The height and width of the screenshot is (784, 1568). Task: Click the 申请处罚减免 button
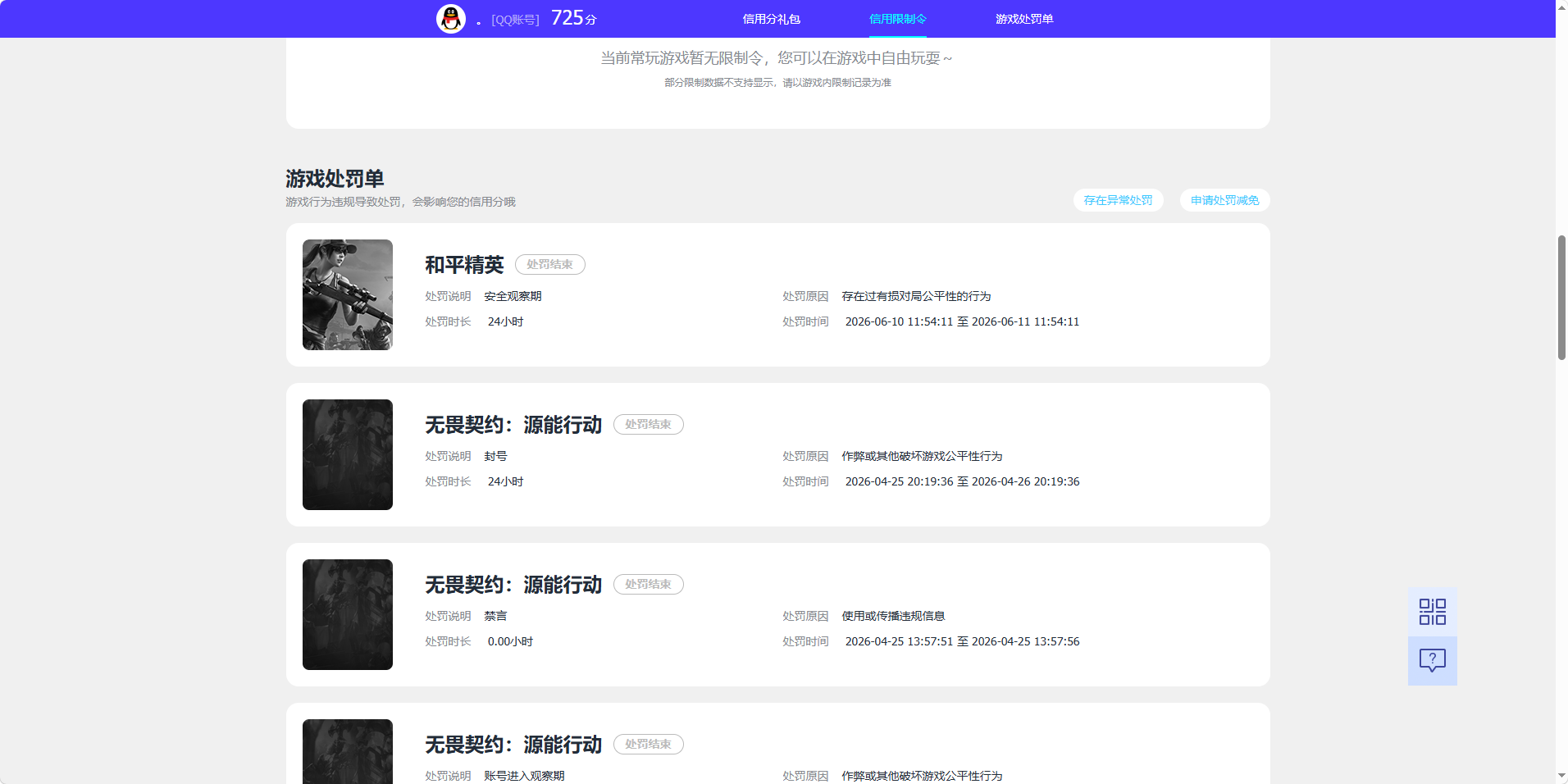[x=1224, y=200]
